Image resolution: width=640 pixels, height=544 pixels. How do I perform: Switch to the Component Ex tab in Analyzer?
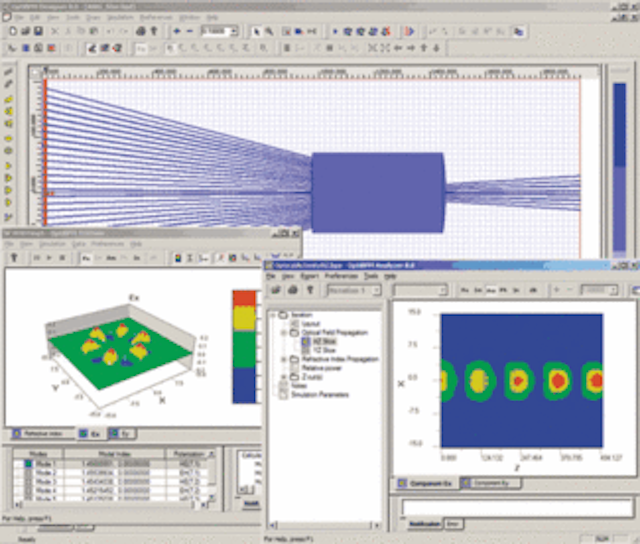point(427,484)
